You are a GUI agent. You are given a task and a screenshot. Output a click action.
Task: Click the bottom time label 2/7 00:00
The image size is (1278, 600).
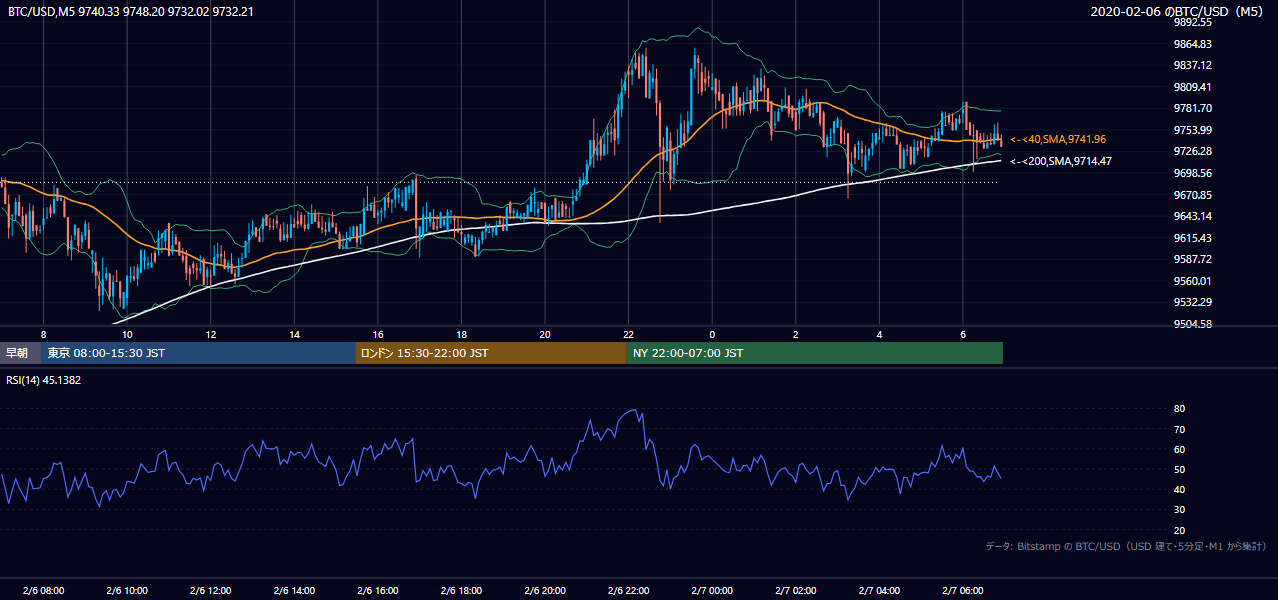click(711, 591)
